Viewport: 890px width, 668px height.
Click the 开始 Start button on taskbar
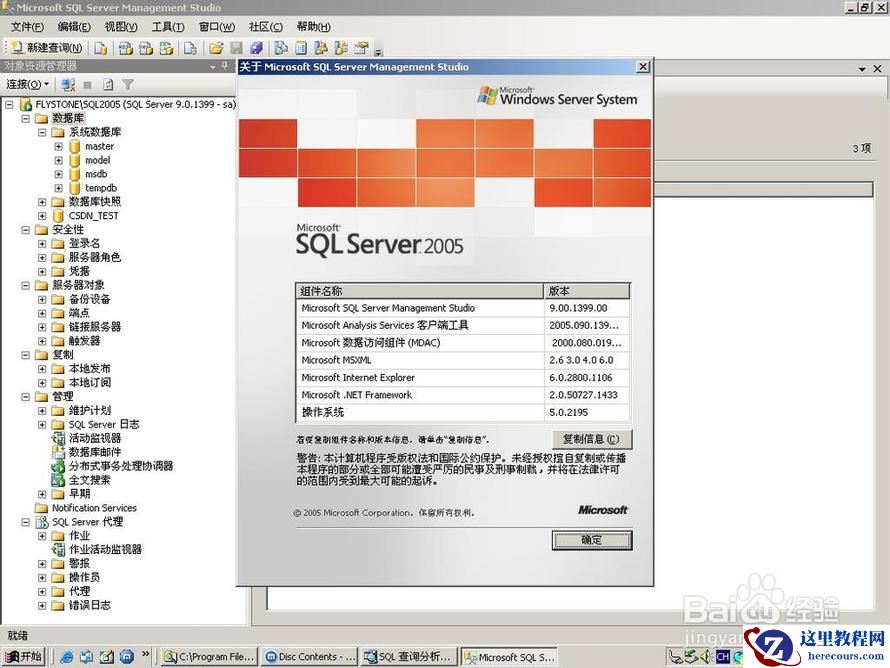coord(24,657)
